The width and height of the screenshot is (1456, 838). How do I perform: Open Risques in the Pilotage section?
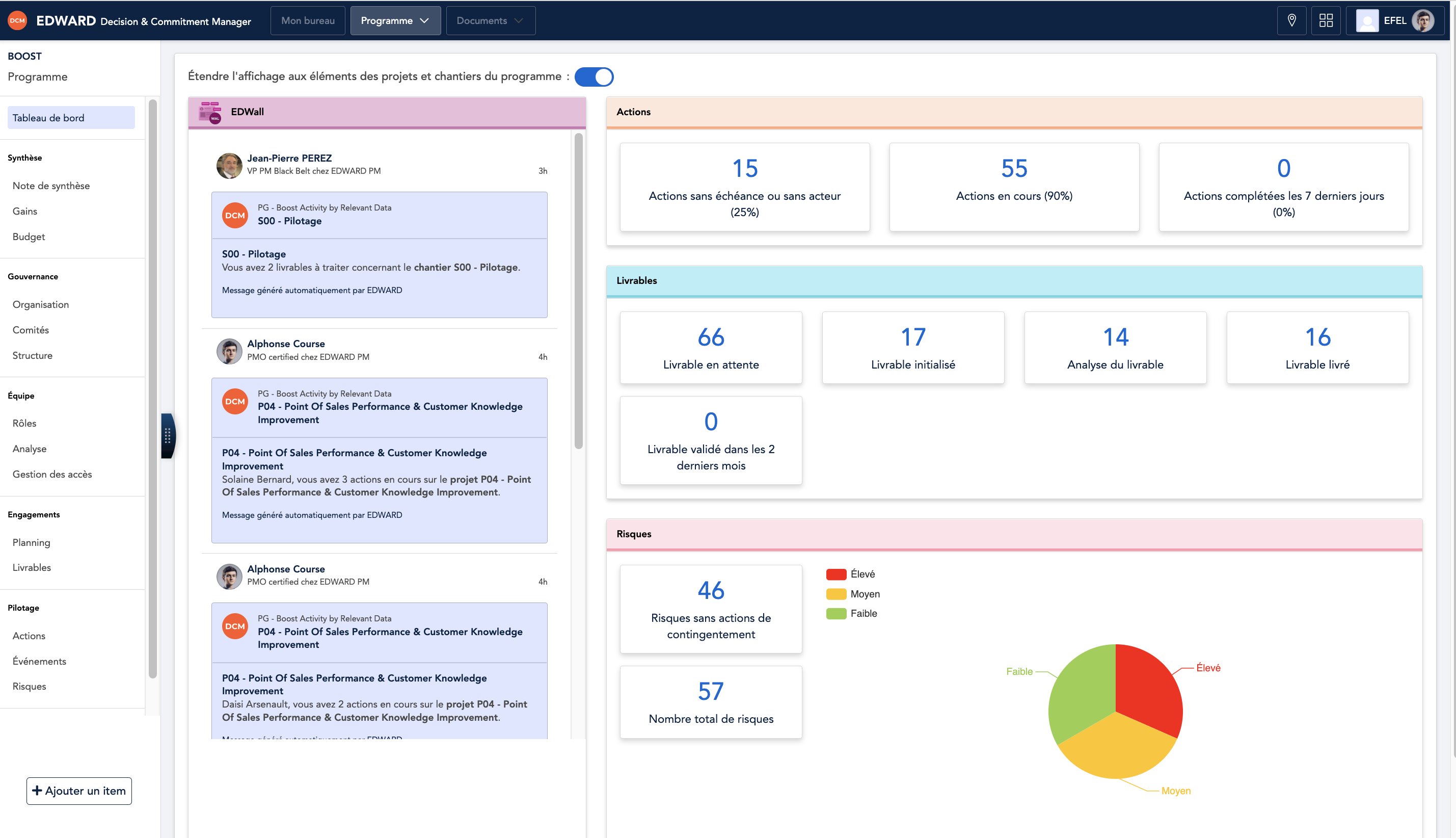pyautogui.click(x=29, y=686)
